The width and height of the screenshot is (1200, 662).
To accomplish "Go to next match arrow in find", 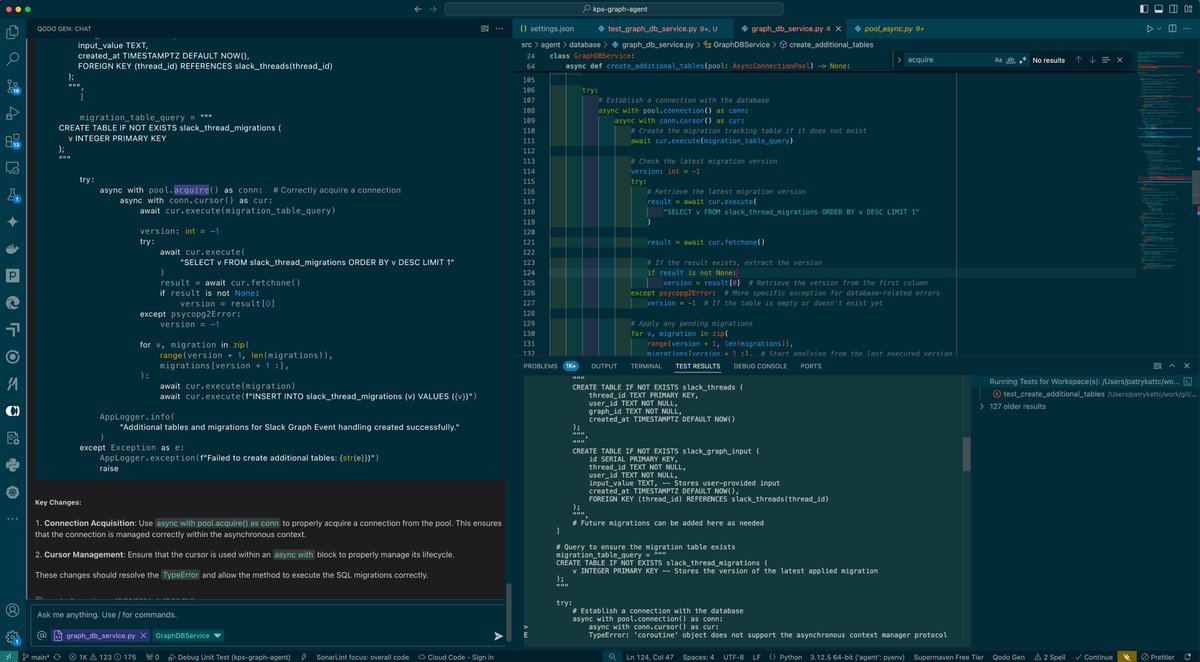I will (1091, 60).
